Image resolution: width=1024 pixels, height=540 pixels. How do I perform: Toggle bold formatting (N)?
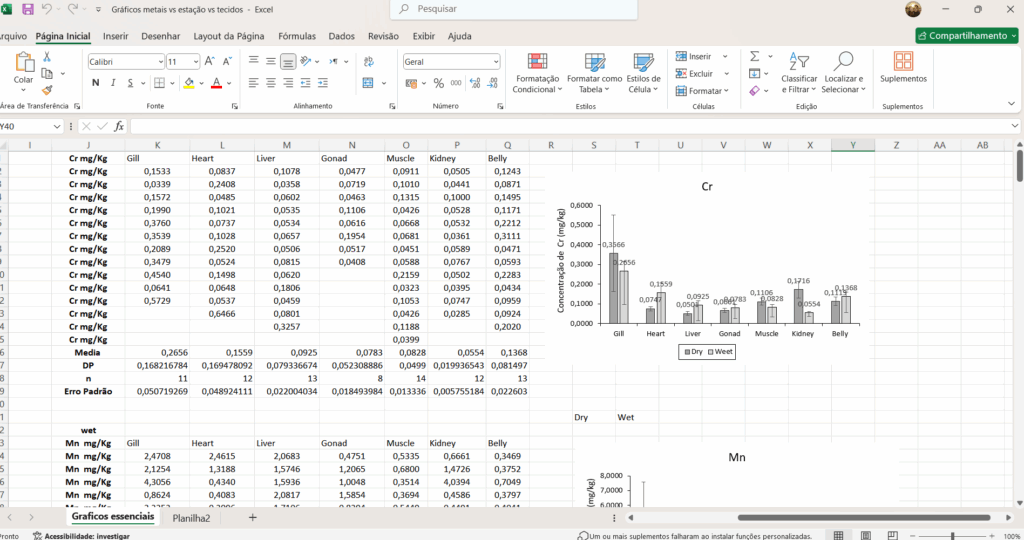click(97, 83)
